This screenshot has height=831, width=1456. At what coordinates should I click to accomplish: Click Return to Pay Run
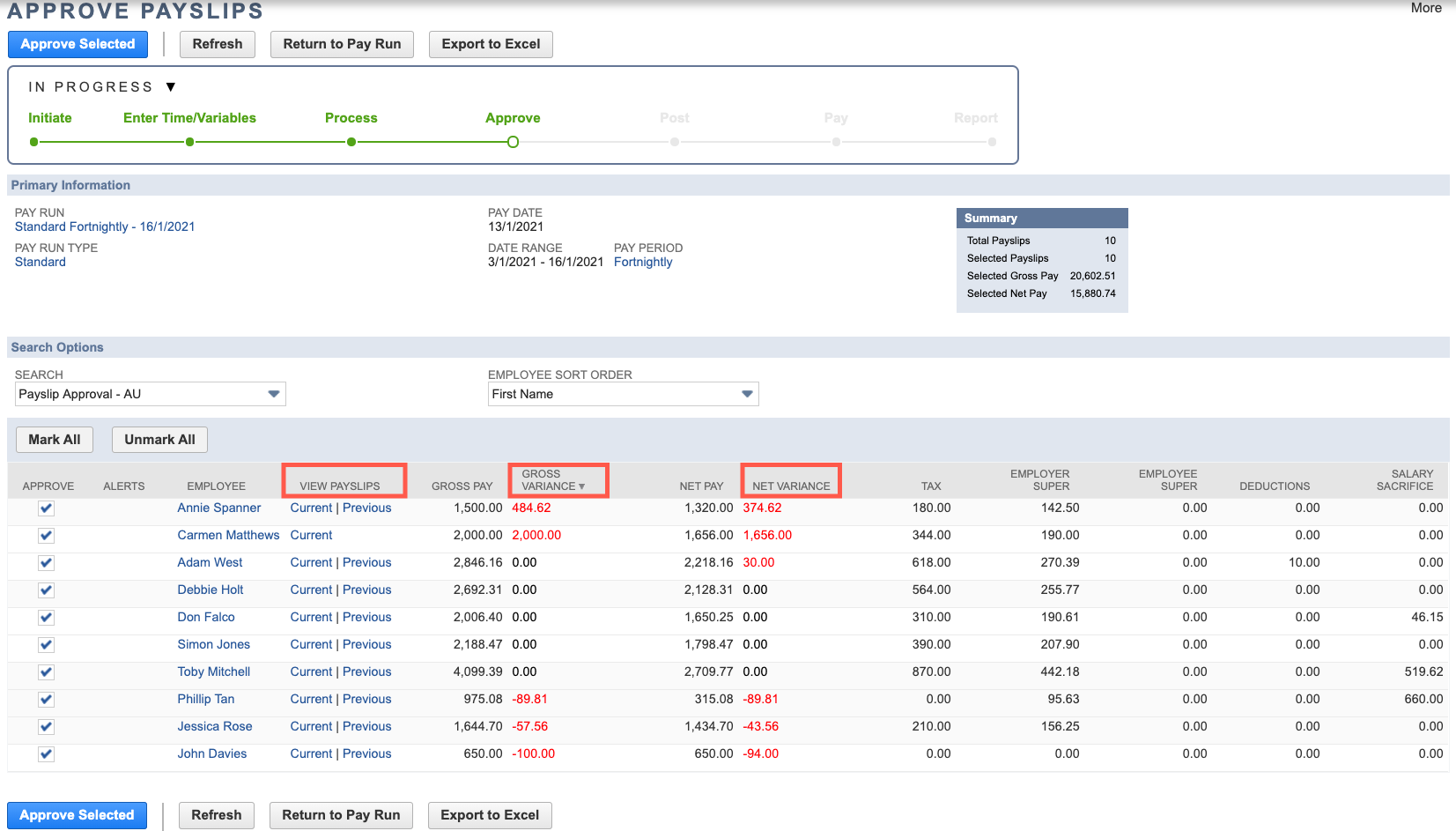(x=342, y=43)
